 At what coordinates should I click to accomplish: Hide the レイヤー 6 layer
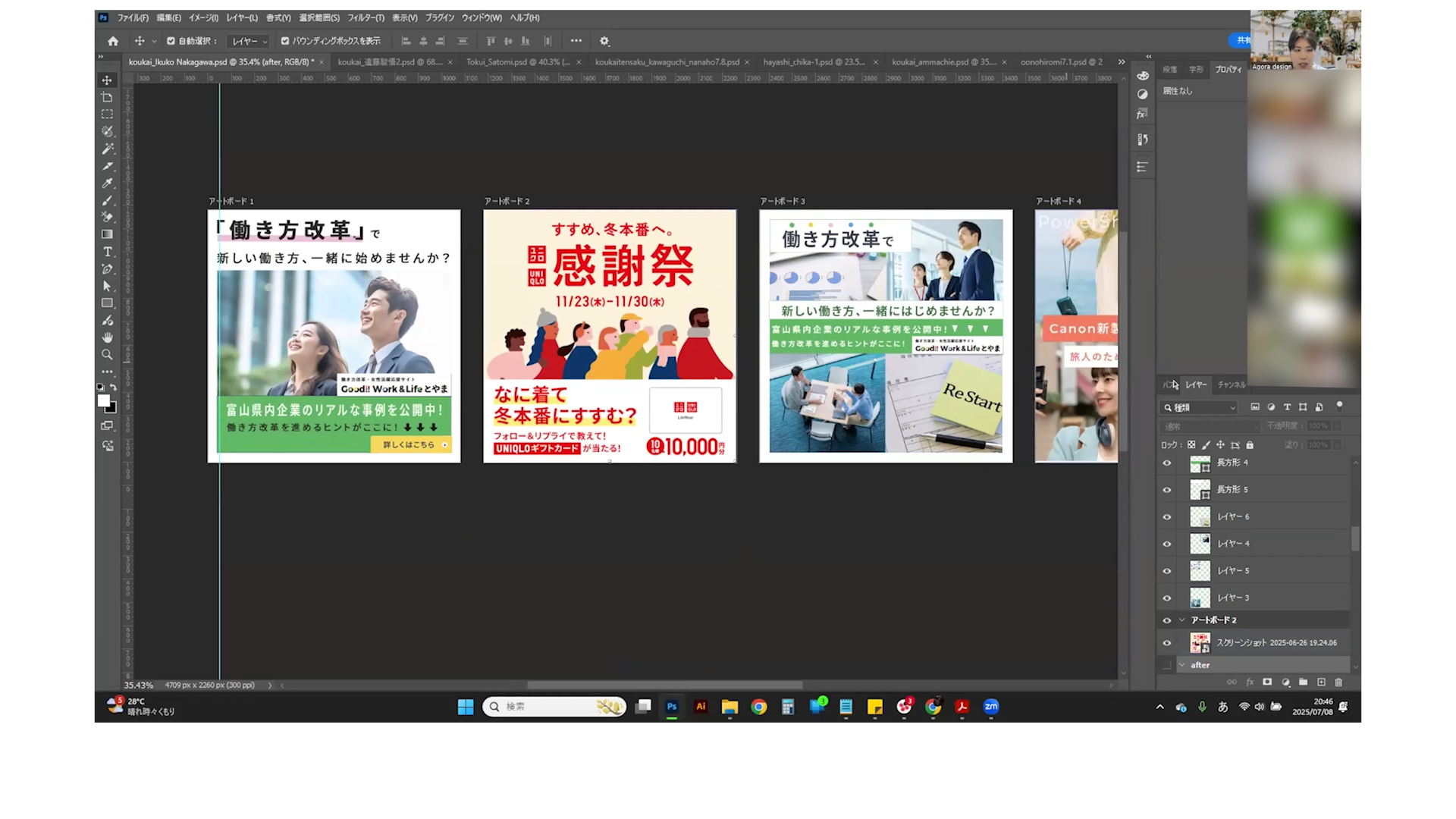tap(1167, 517)
